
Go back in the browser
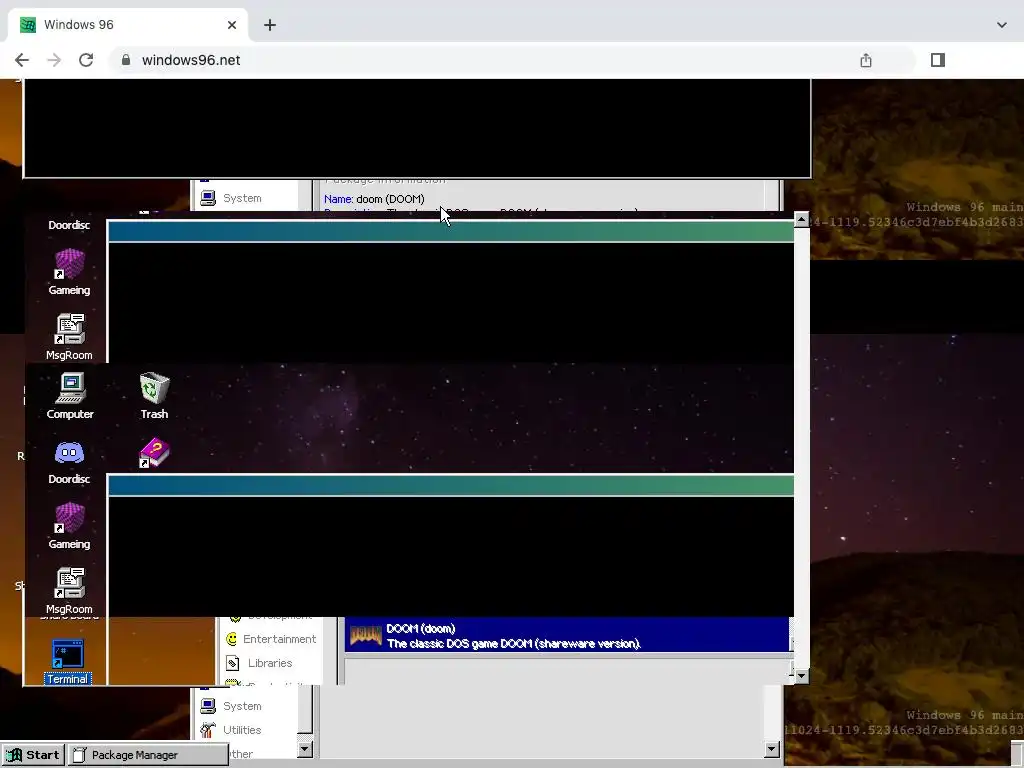pyautogui.click(x=22, y=60)
